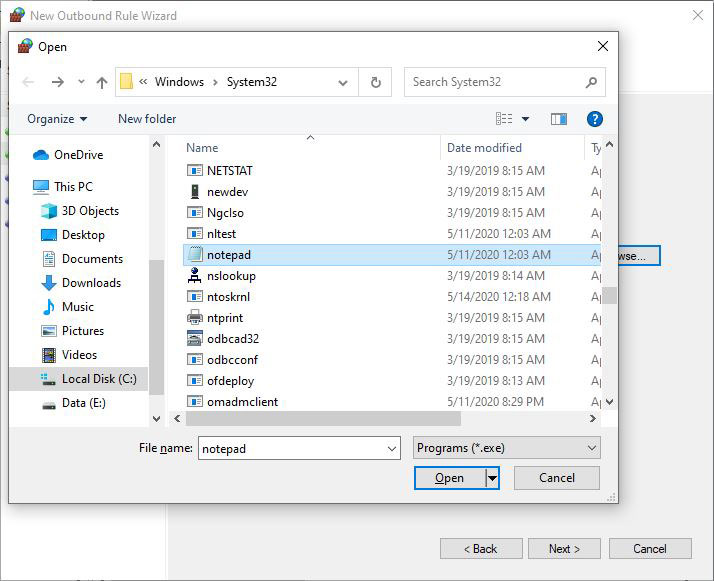Image resolution: width=714 pixels, height=581 pixels.
Task: Select the ntprint printer icon
Action: point(194,317)
